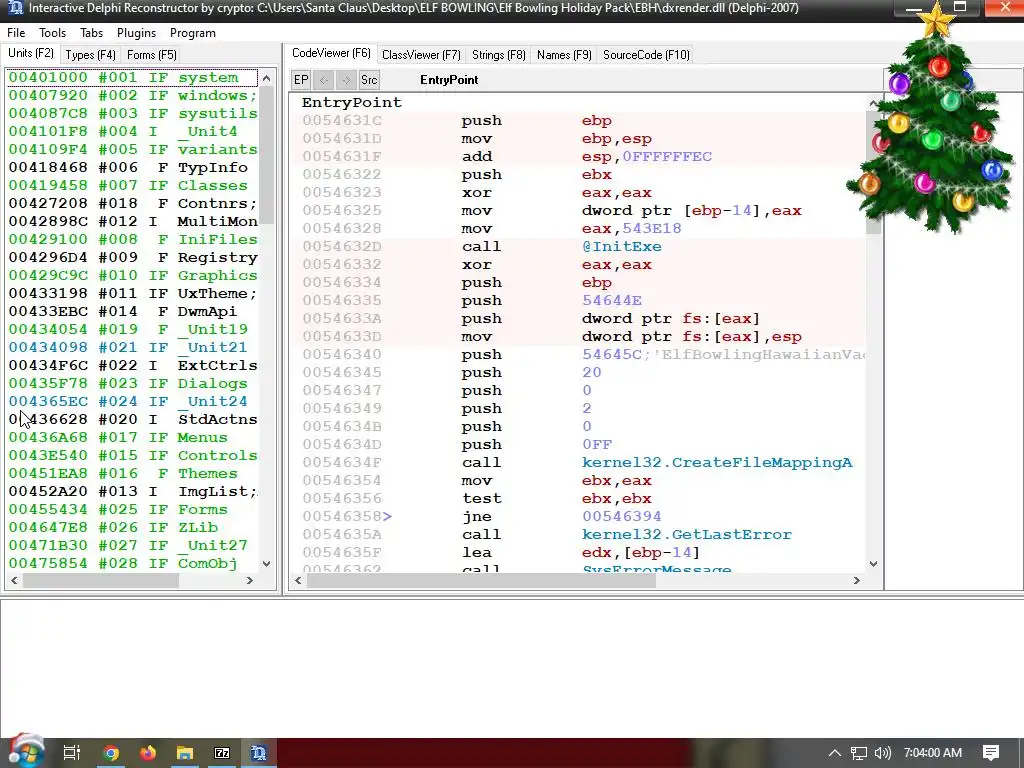Open 7-Zip from the taskbar
Image resolution: width=1024 pixels, height=768 pixels.
[x=222, y=753]
